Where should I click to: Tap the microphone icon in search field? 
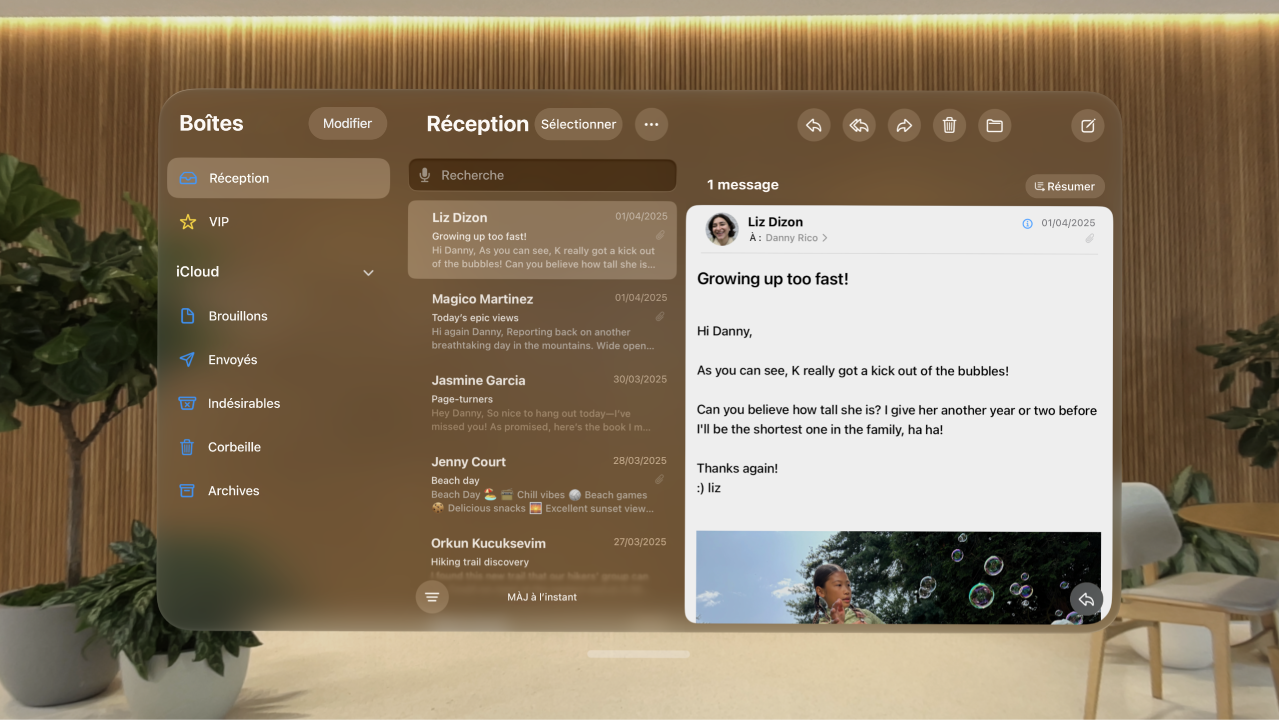pos(425,175)
